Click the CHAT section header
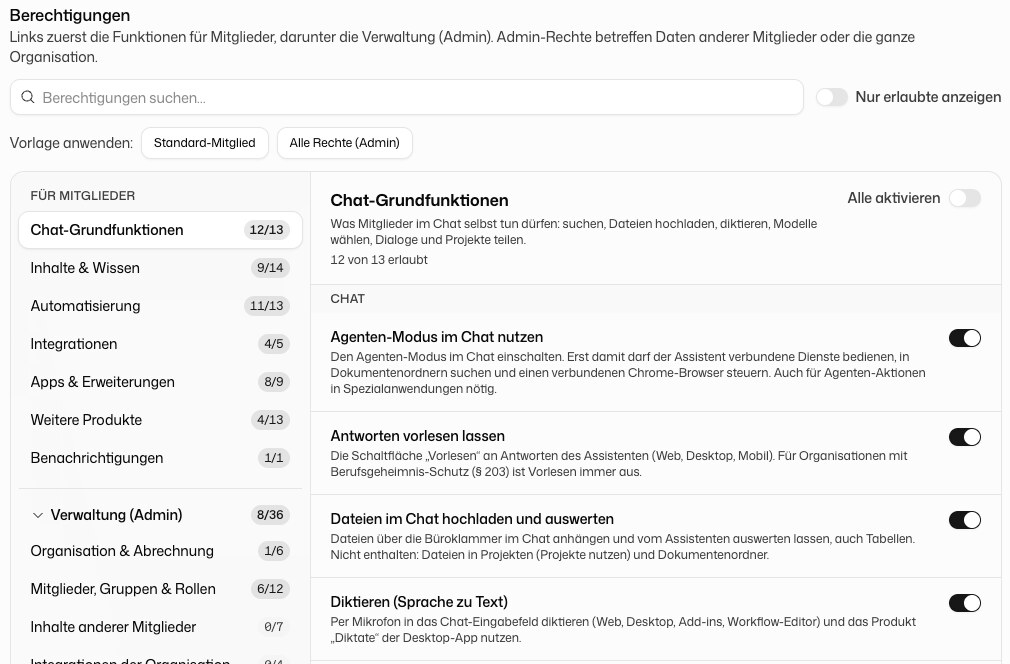The width and height of the screenshot is (1010, 664). point(348,299)
